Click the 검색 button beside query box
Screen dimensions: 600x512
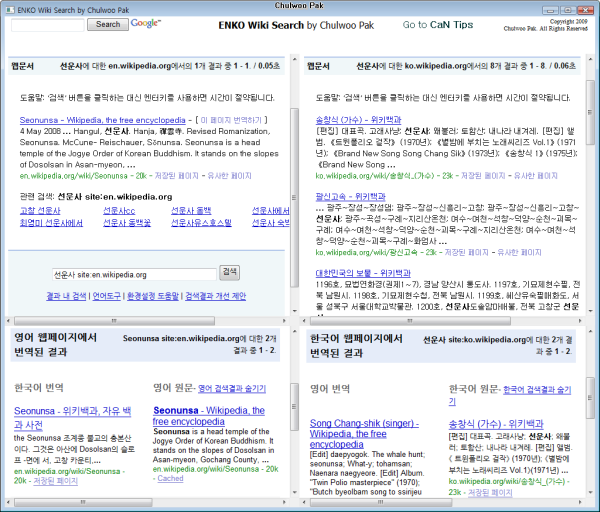pyautogui.click(x=230, y=272)
